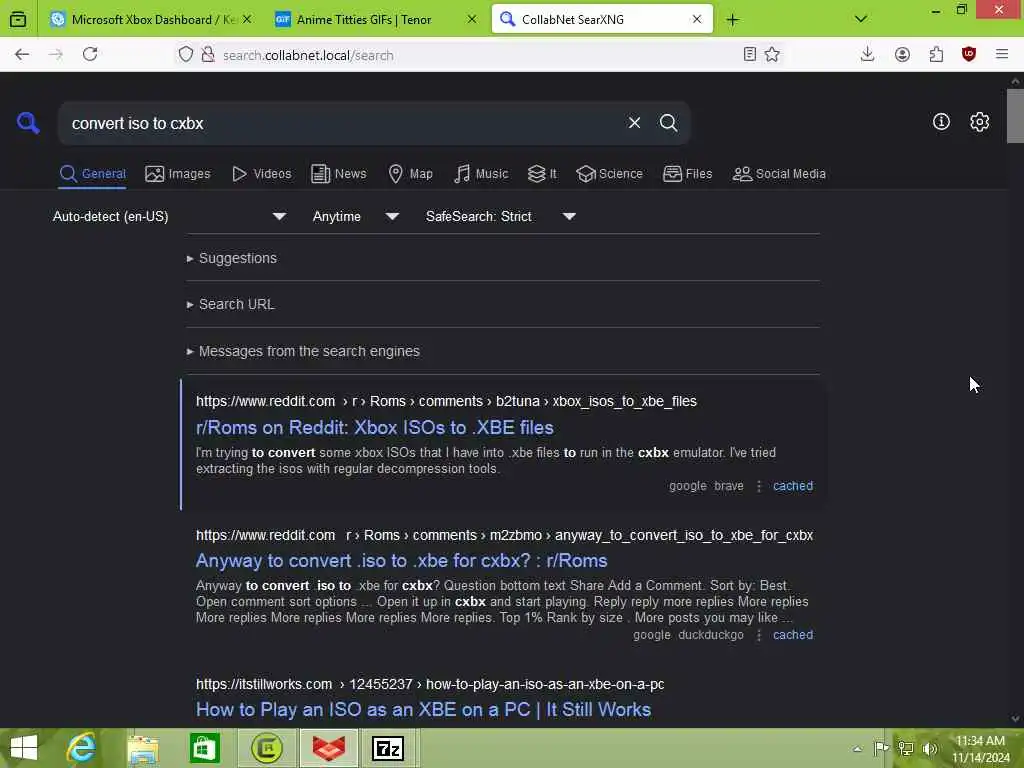Open the About info icon
1024x768 pixels.
(x=941, y=121)
